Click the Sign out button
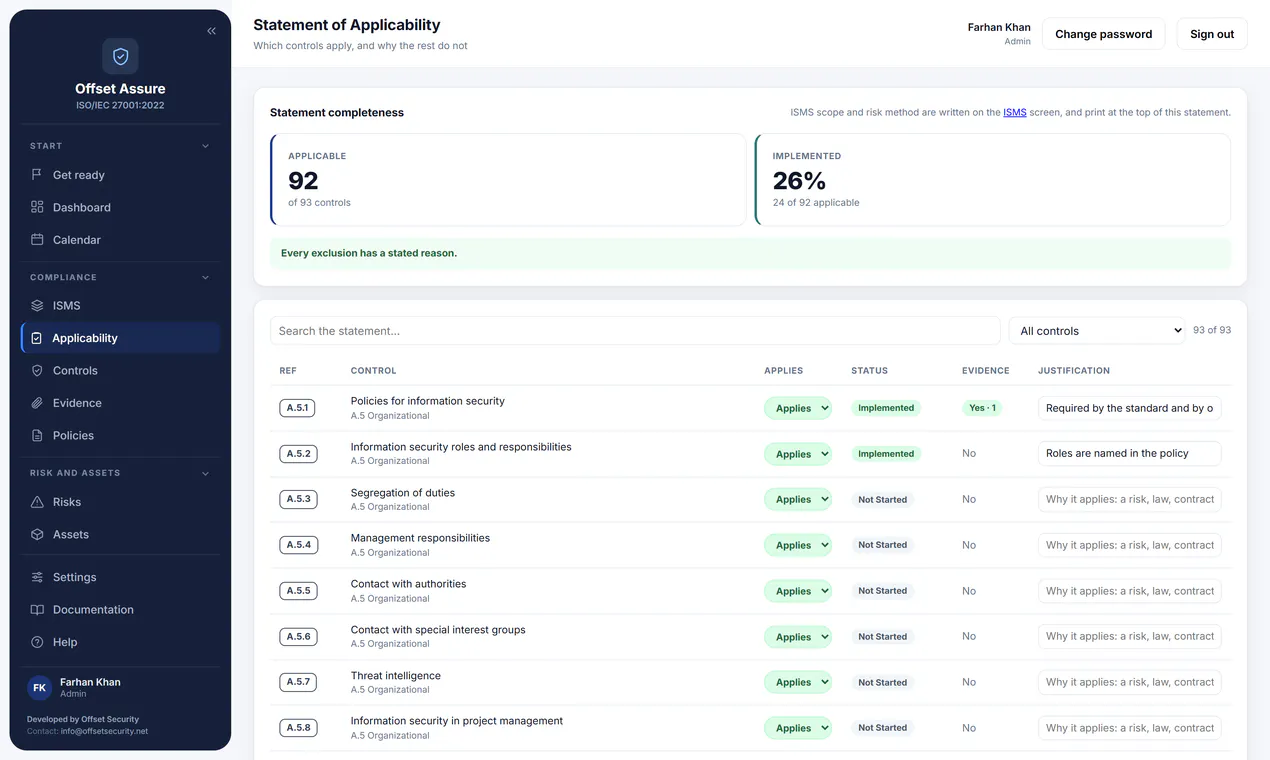Image resolution: width=1270 pixels, height=760 pixels. (x=1212, y=34)
